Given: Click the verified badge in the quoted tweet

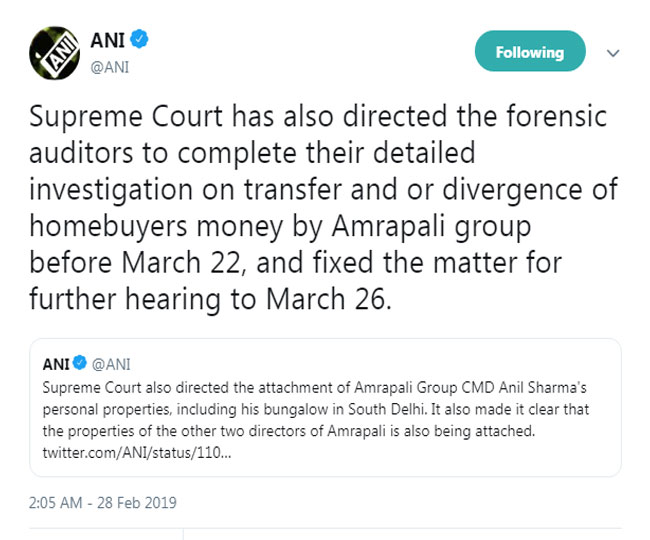Looking at the screenshot, I should [x=83, y=364].
